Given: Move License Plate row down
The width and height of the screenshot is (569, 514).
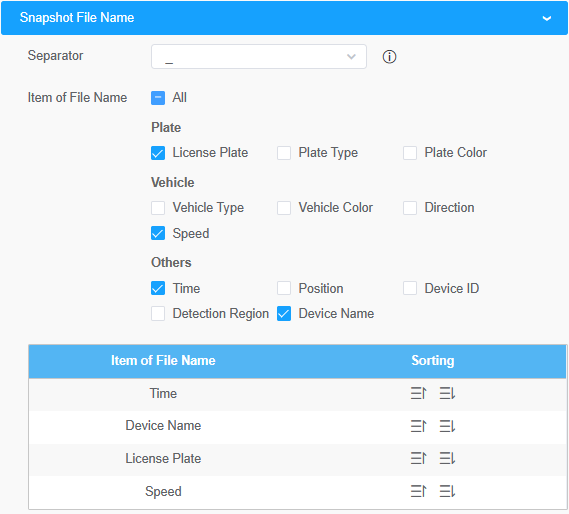Looking at the screenshot, I should pos(447,458).
